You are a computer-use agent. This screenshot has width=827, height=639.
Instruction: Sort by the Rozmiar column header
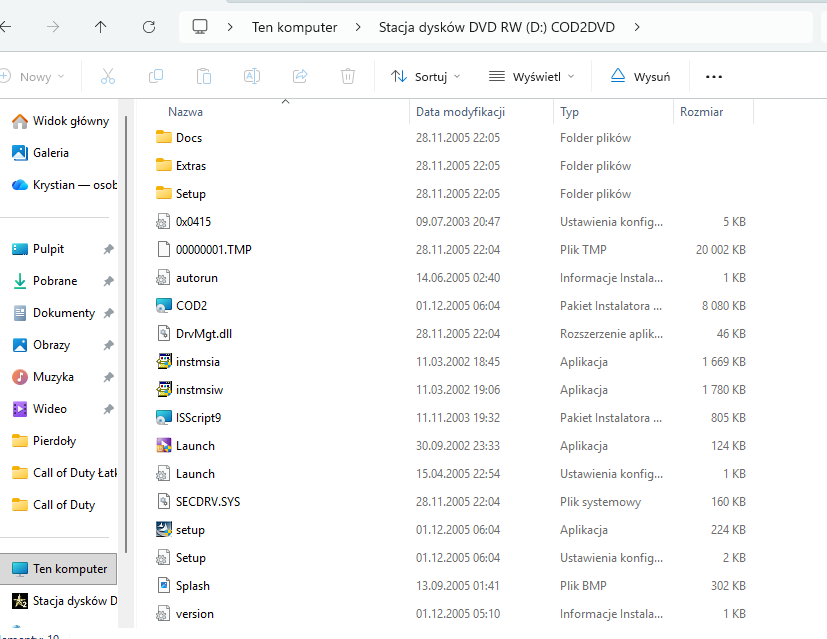tap(701, 112)
